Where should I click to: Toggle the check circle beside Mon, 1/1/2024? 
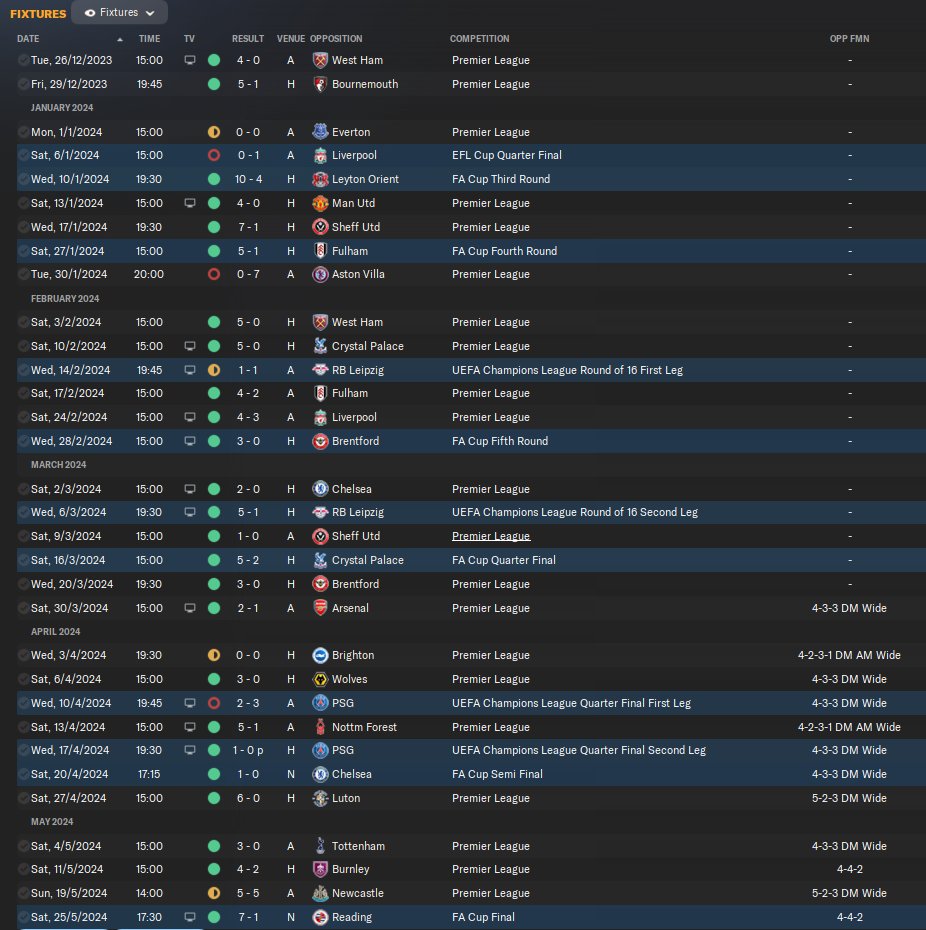pyautogui.click(x=23, y=132)
